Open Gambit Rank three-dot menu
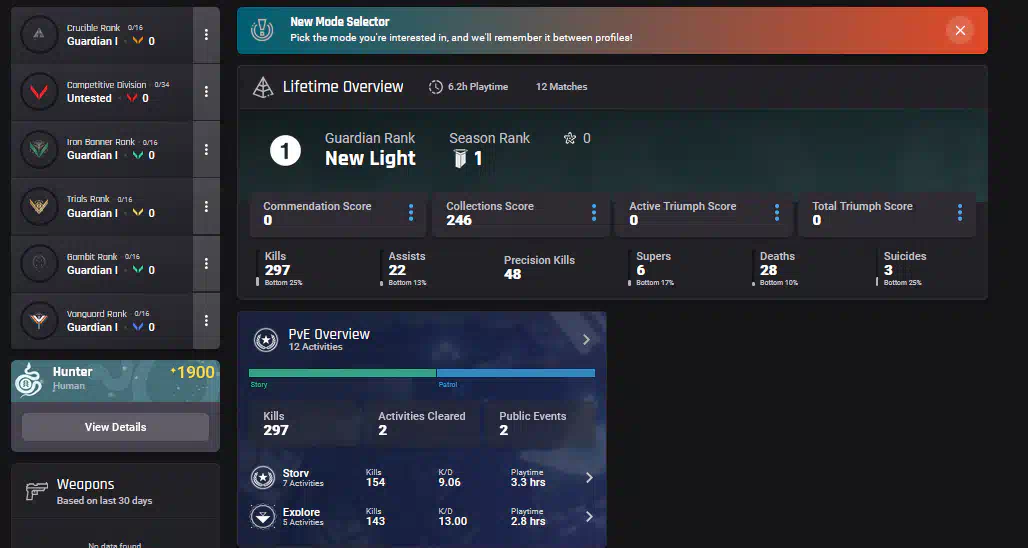Viewport: 1028px width, 548px height. (207, 264)
